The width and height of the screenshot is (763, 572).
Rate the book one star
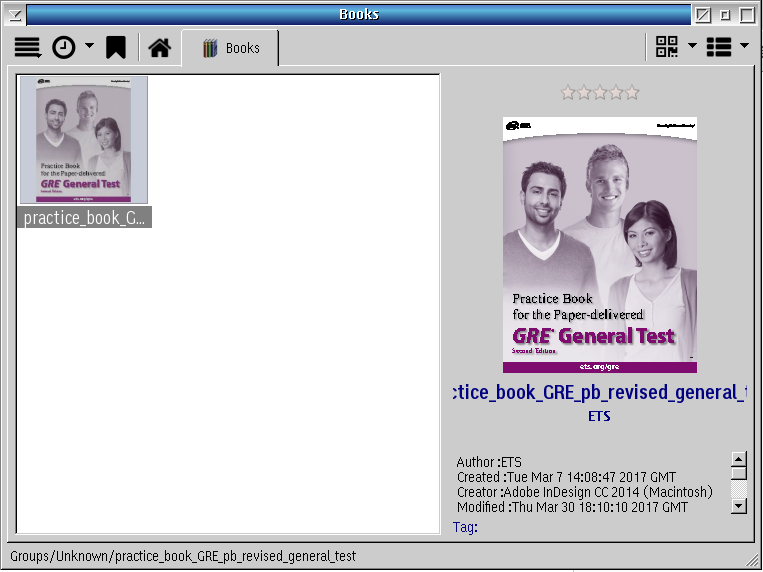pyautogui.click(x=568, y=92)
